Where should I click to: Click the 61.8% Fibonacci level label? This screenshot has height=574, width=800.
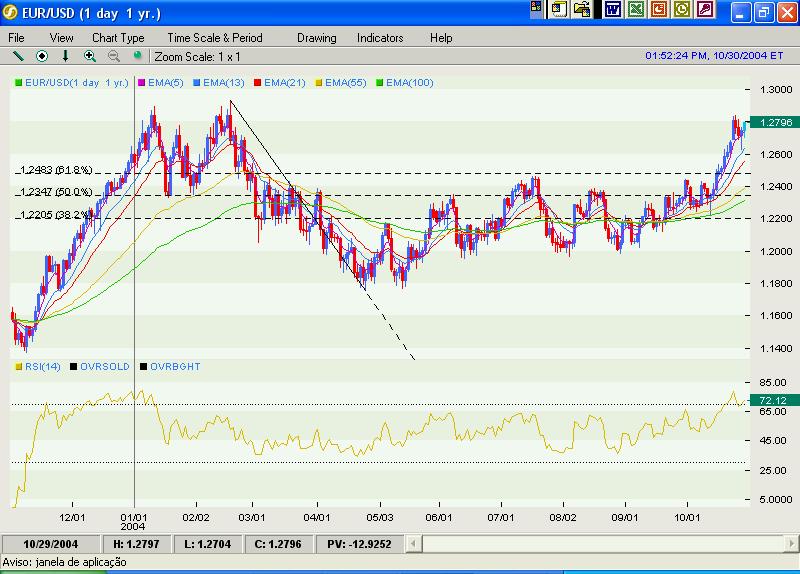pyautogui.click(x=56, y=170)
